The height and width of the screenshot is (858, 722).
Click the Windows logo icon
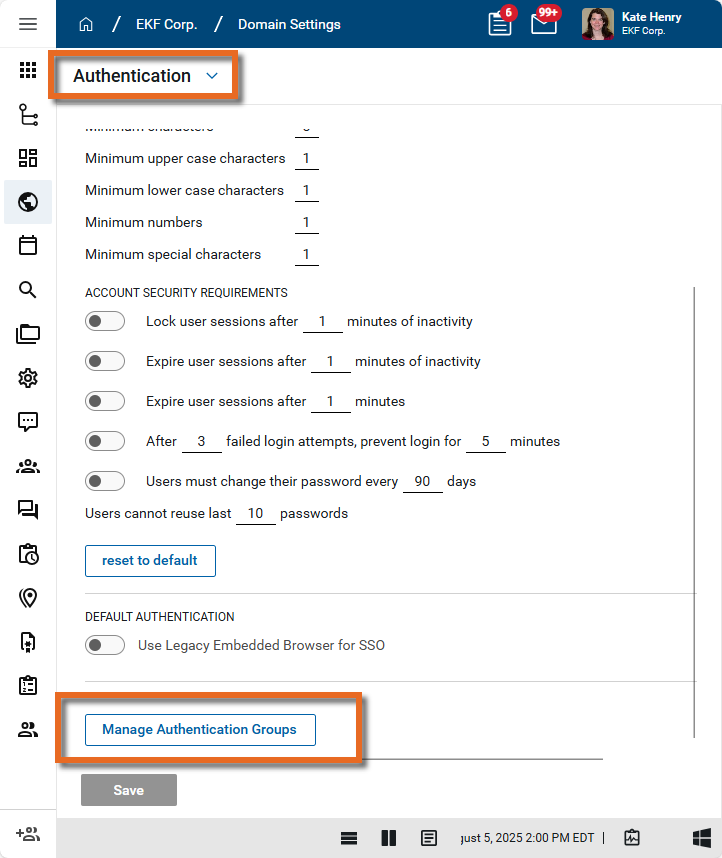click(702, 838)
